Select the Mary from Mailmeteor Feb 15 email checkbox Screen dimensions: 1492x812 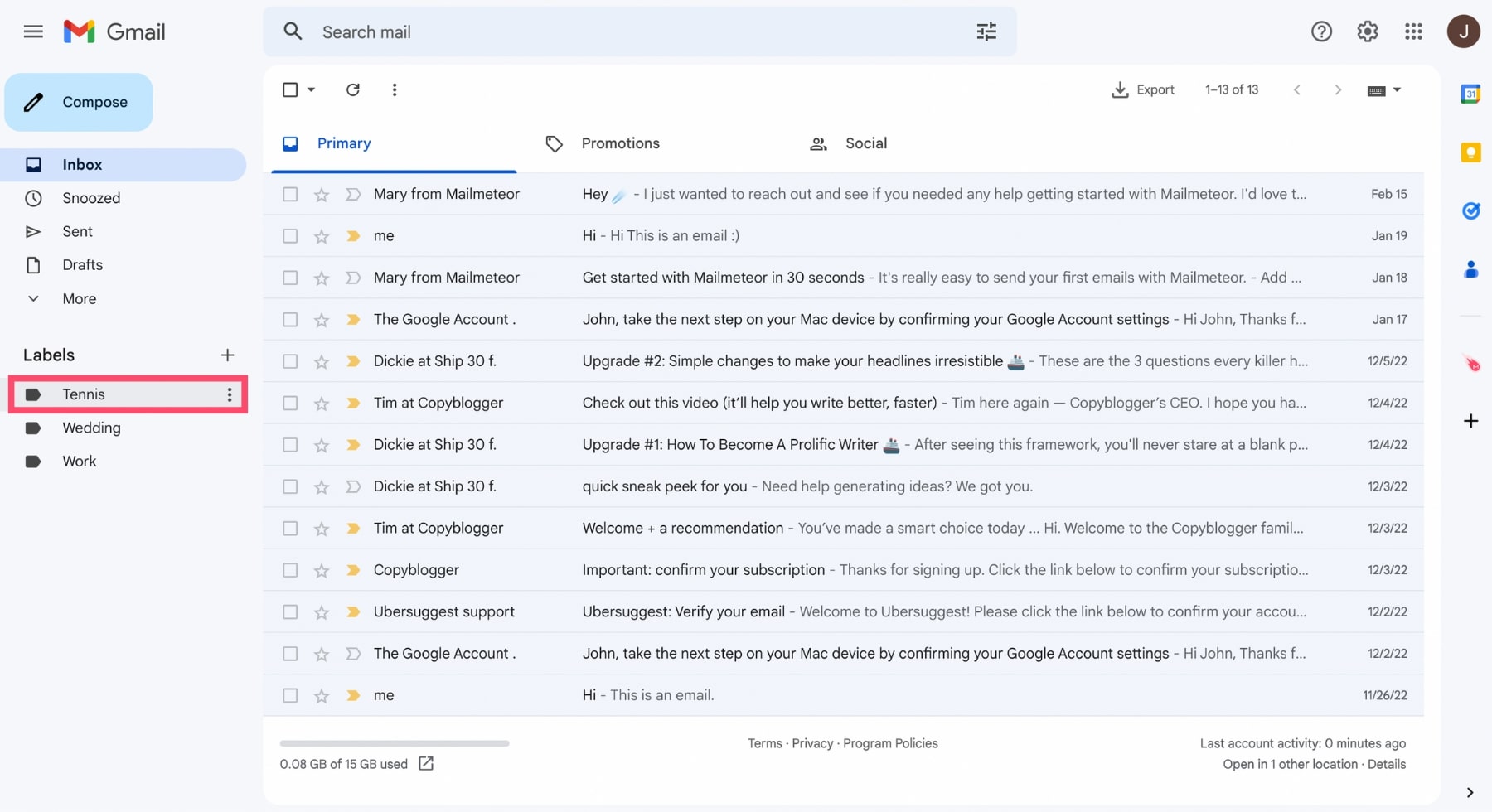point(290,194)
